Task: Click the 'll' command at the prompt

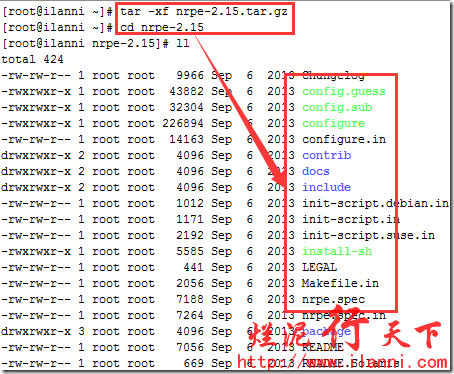Action: (x=183, y=43)
